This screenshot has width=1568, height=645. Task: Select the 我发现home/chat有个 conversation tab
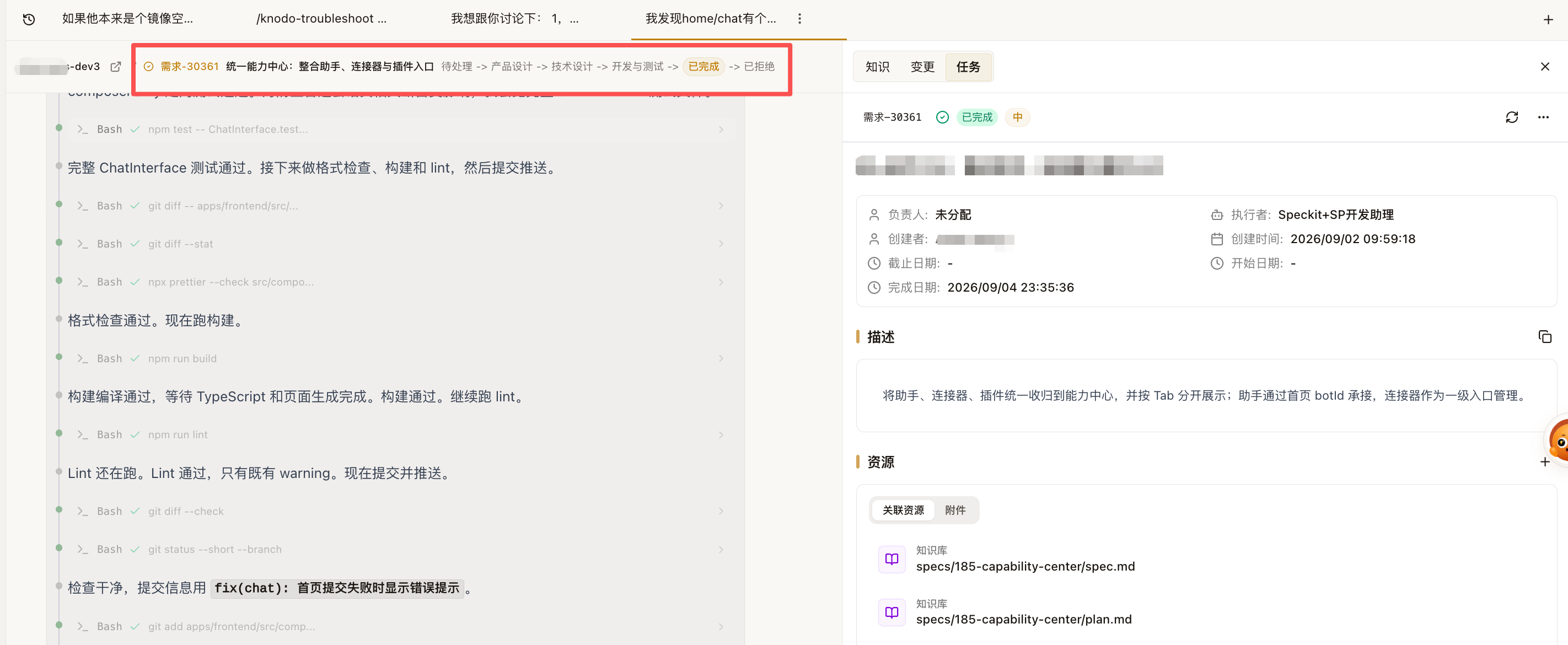710,19
